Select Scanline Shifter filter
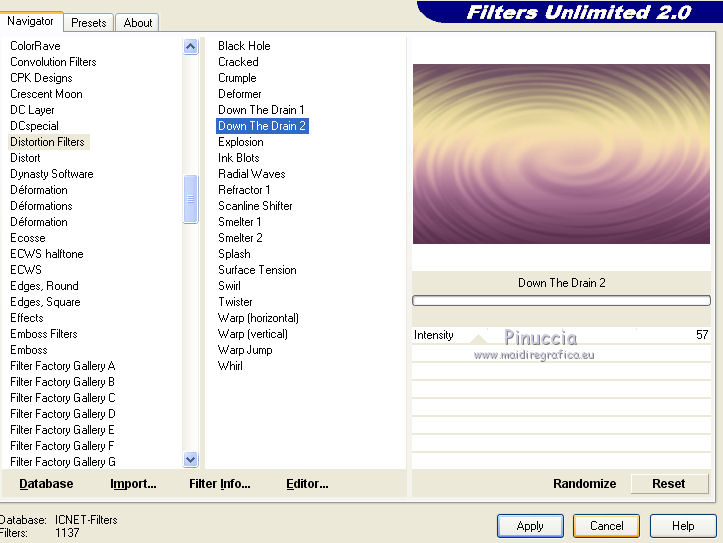Screen dimensions: 723x543 click(x=255, y=206)
